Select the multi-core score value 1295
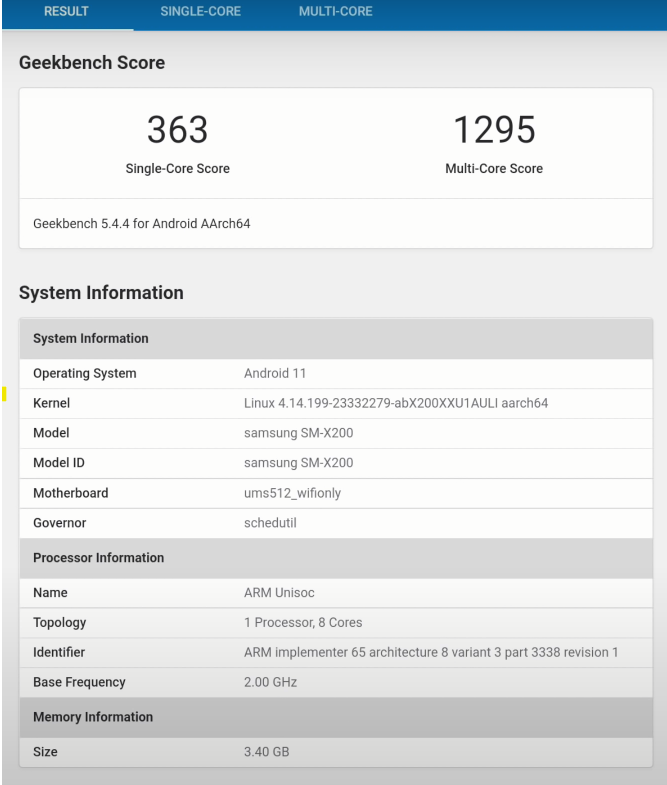The width and height of the screenshot is (667, 785). click(494, 130)
